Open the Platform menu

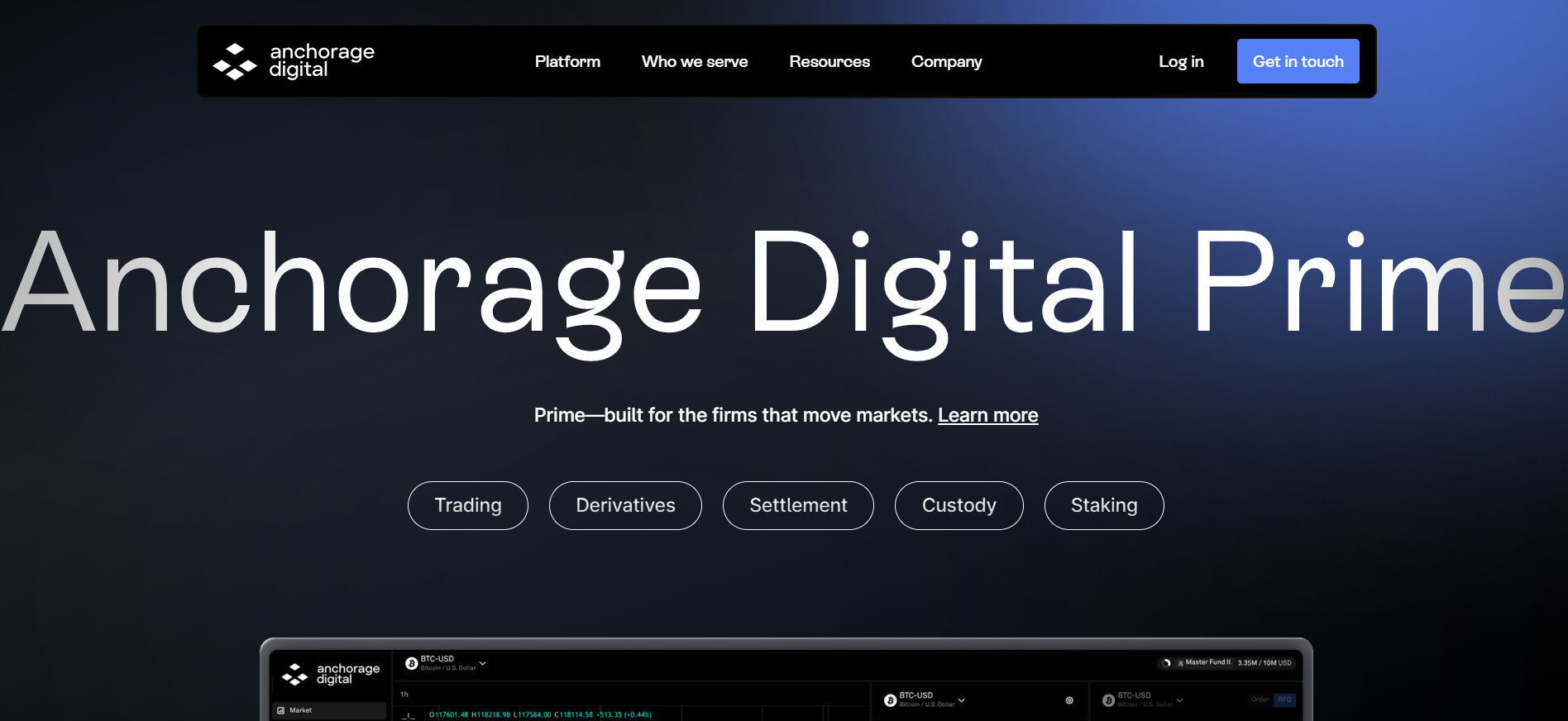click(567, 61)
